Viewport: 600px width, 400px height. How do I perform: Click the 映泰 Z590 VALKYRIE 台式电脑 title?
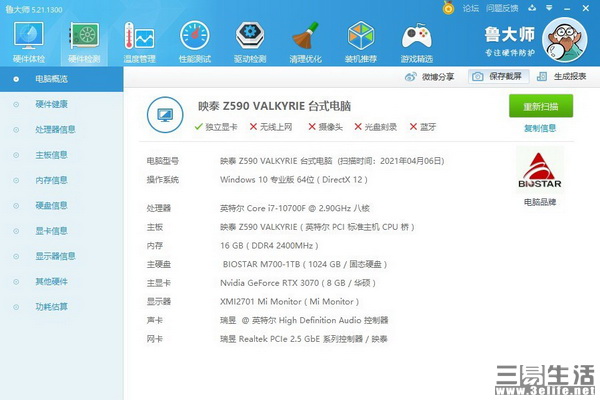[274, 106]
